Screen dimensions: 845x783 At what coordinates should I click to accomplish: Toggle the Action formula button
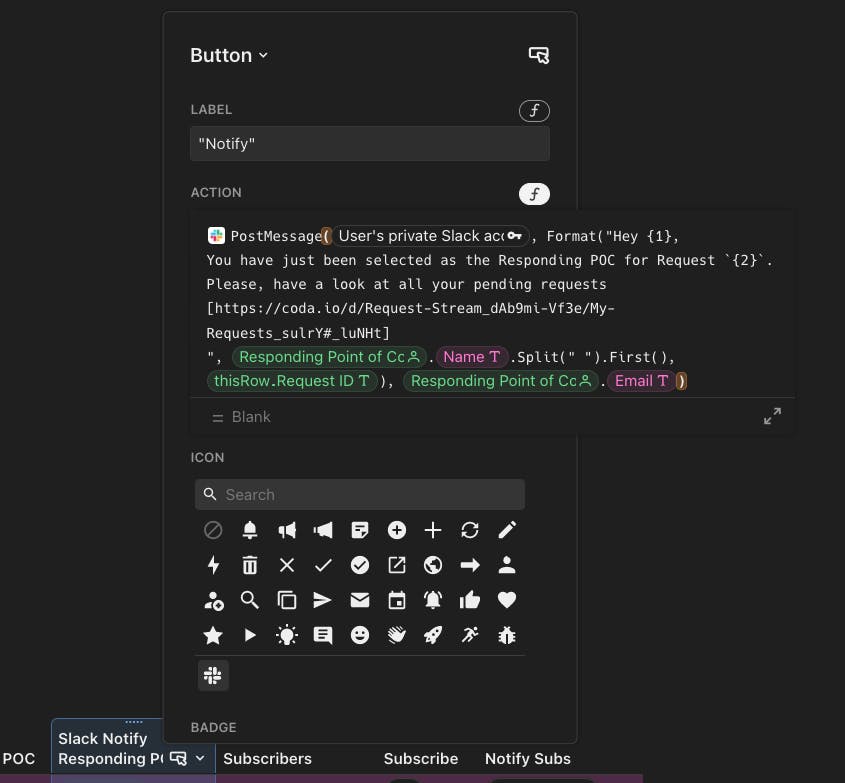pyautogui.click(x=534, y=193)
